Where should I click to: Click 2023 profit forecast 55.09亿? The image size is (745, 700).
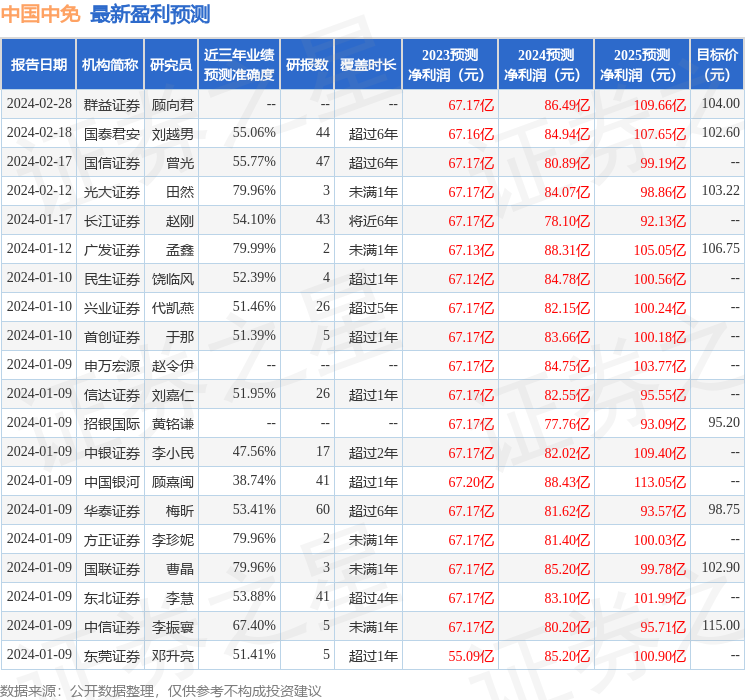[x=471, y=656]
